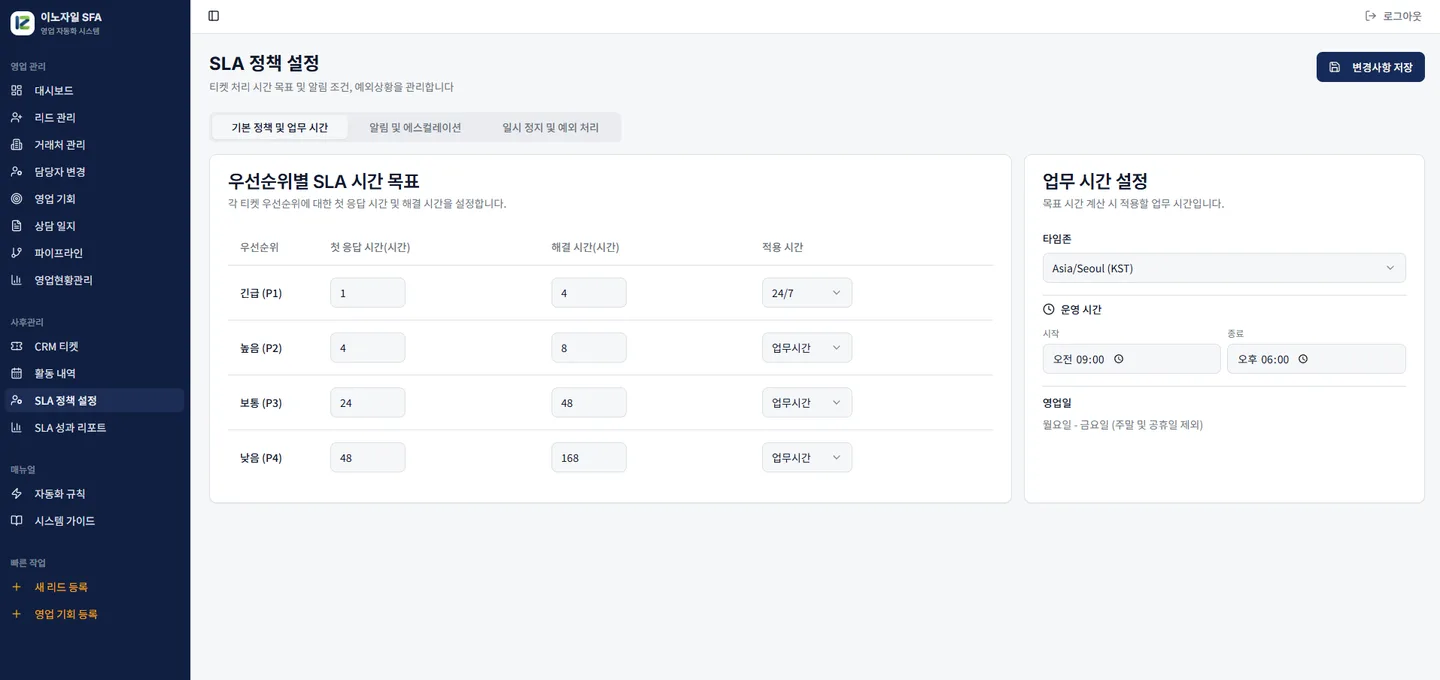Click the 우선순위별 SLA 시간 목표 heading
The width and height of the screenshot is (1440, 680).
click(x=324, y=181)
